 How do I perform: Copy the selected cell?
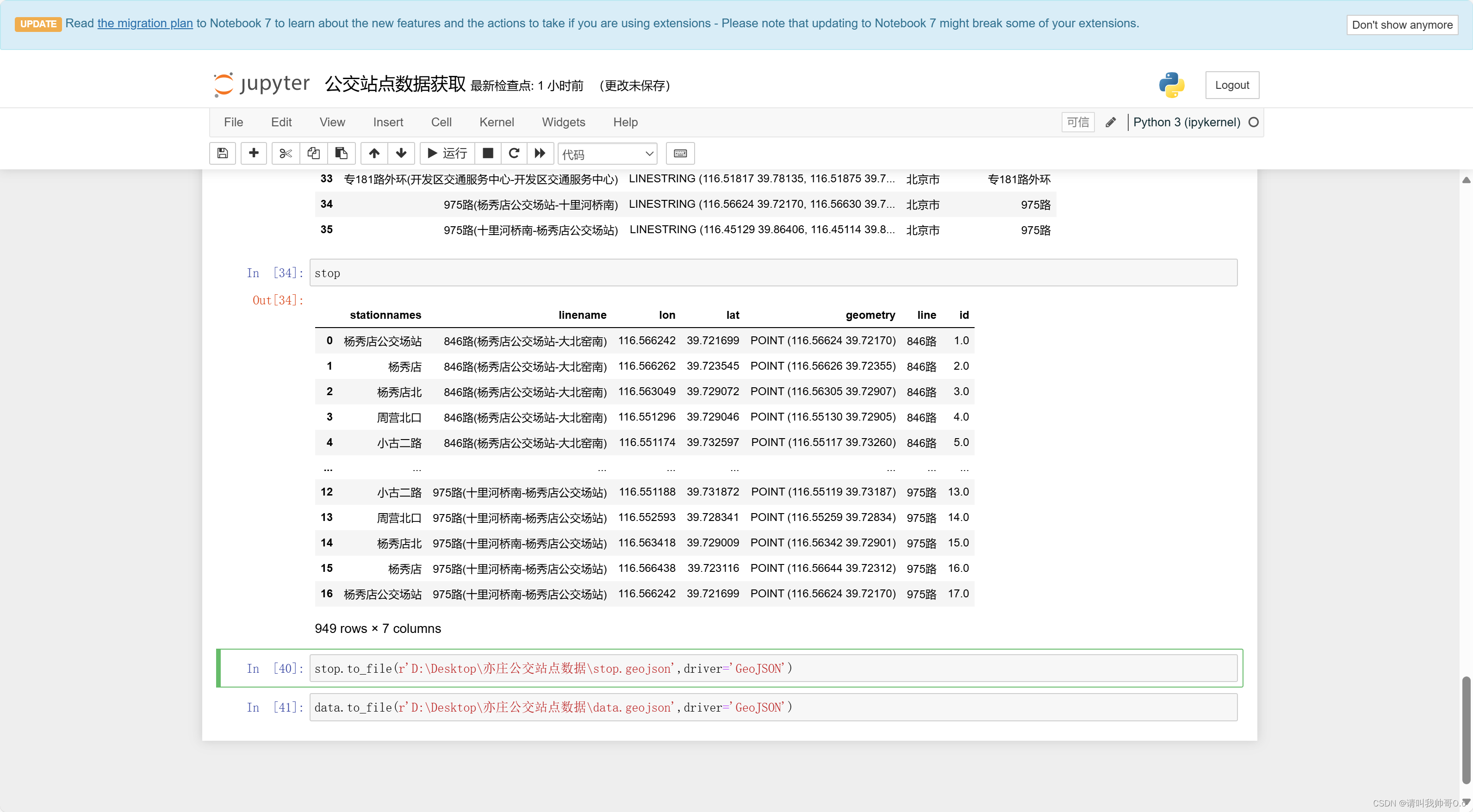coord(313,153)
